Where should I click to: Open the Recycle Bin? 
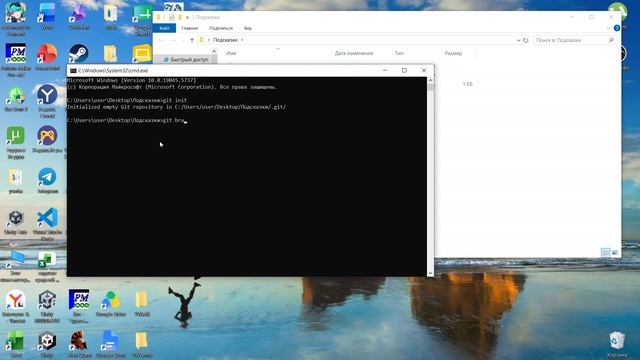[x=617, y=341]
